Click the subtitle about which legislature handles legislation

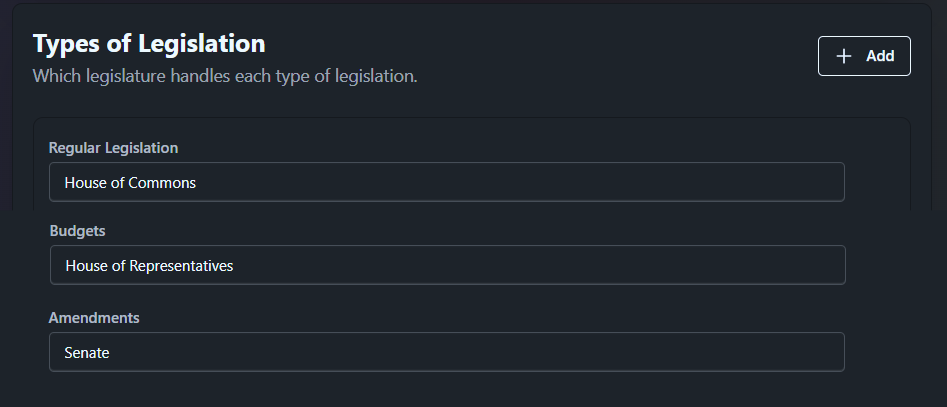click(225, 77)
